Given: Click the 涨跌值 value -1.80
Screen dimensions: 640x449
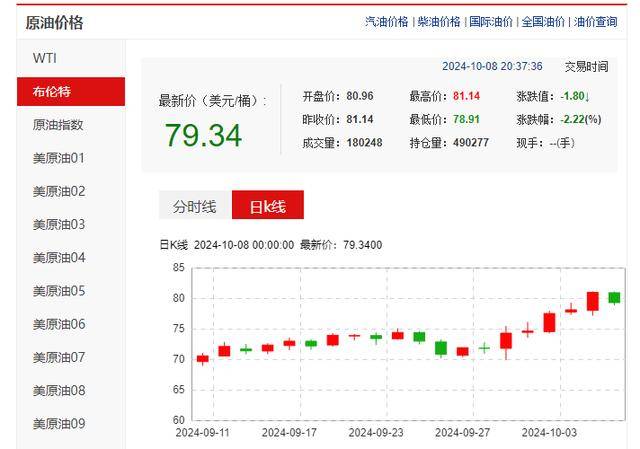Looking at the screenshot, I should coord(575,96).
